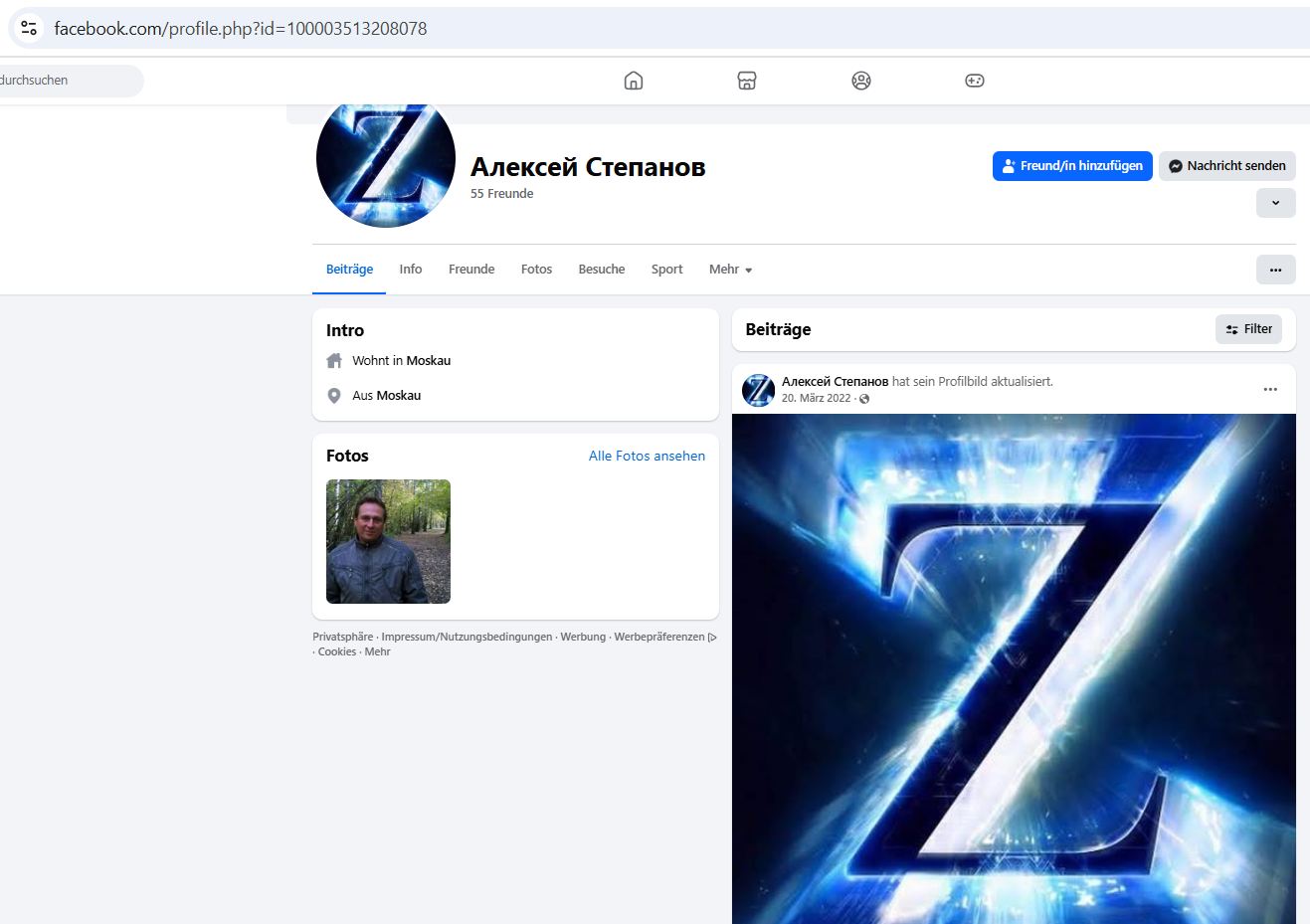Open the forest photo thumbnail
The image size is (1310, 924).
point(388,541)
